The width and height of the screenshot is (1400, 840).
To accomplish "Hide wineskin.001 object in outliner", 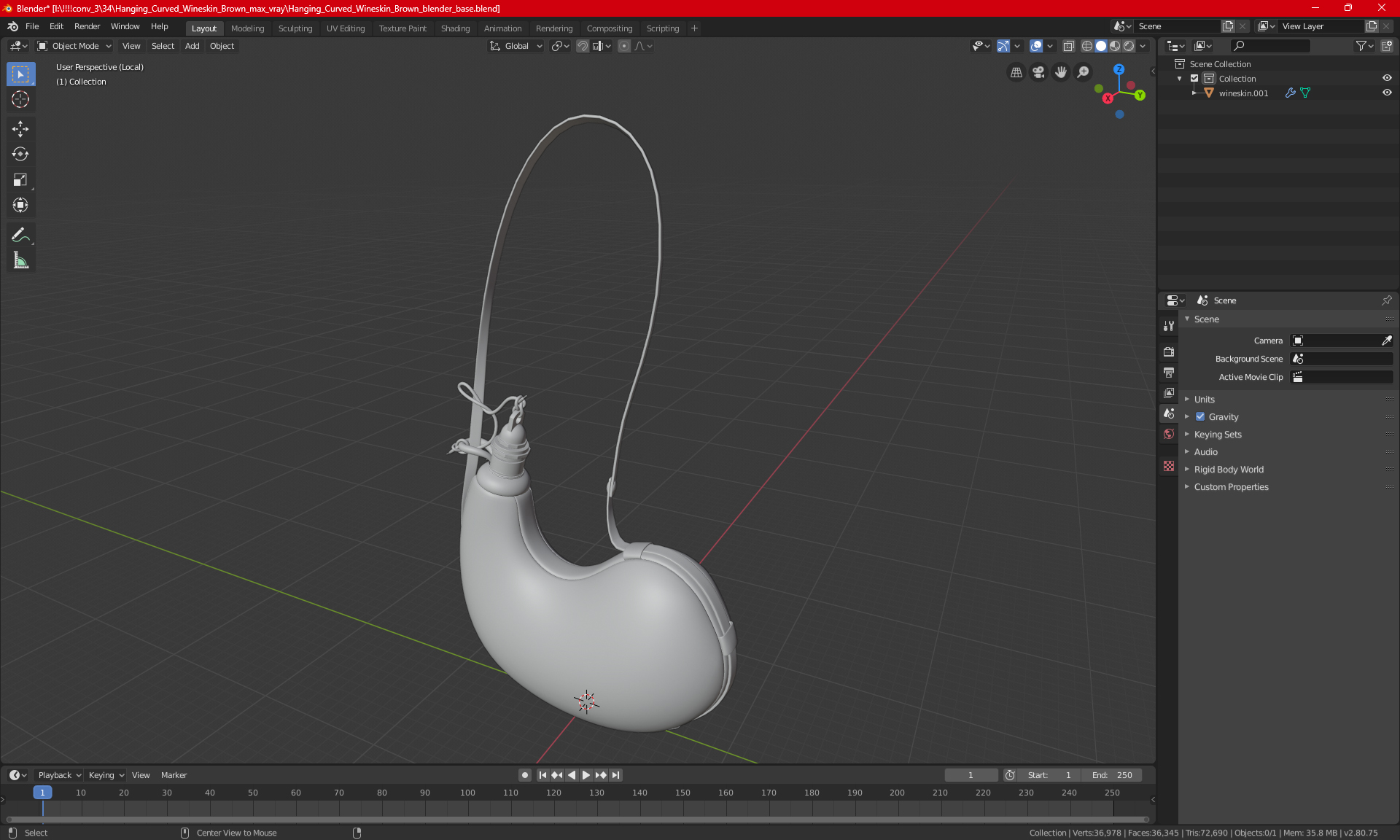I will tap(1387, 93).
